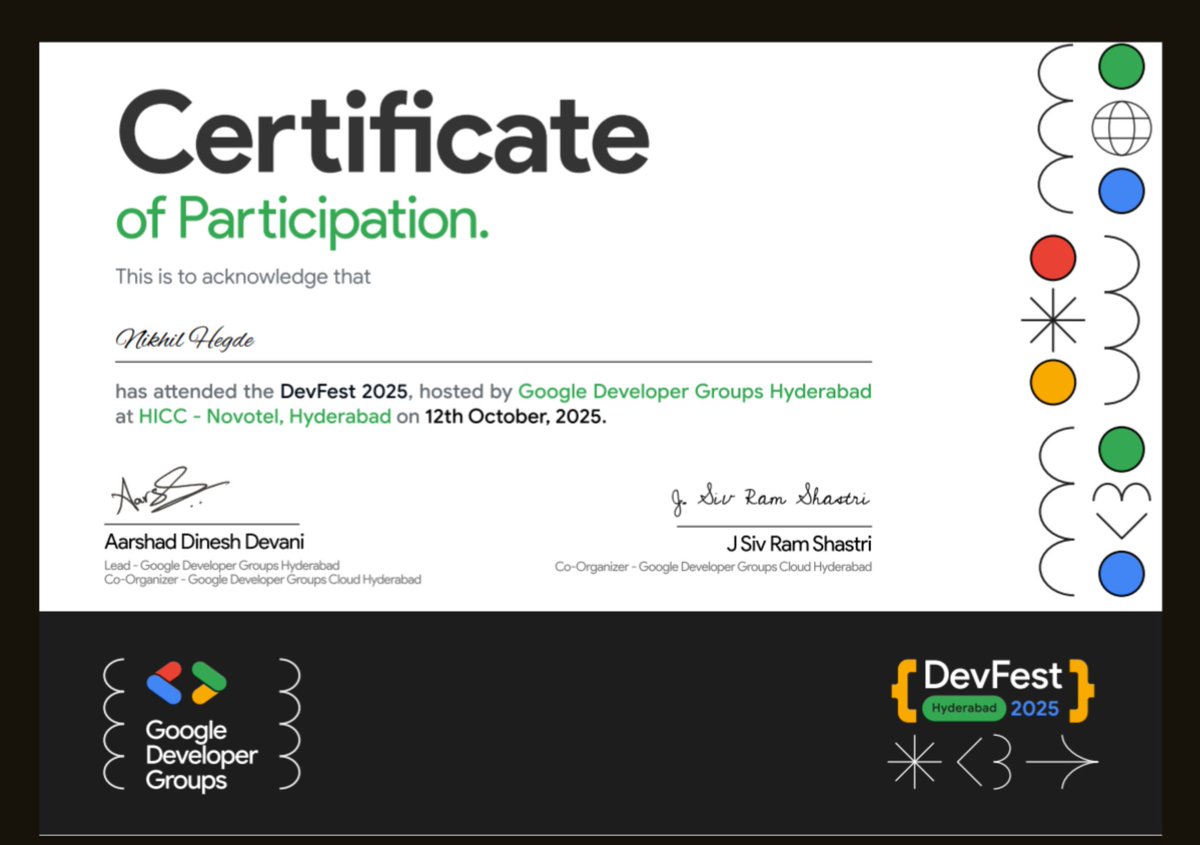Click the white right arrow in the footer
Image resolution: width=1200 pixels, height=845 pixels.
pyautogui.click(x=1062, y=763)
